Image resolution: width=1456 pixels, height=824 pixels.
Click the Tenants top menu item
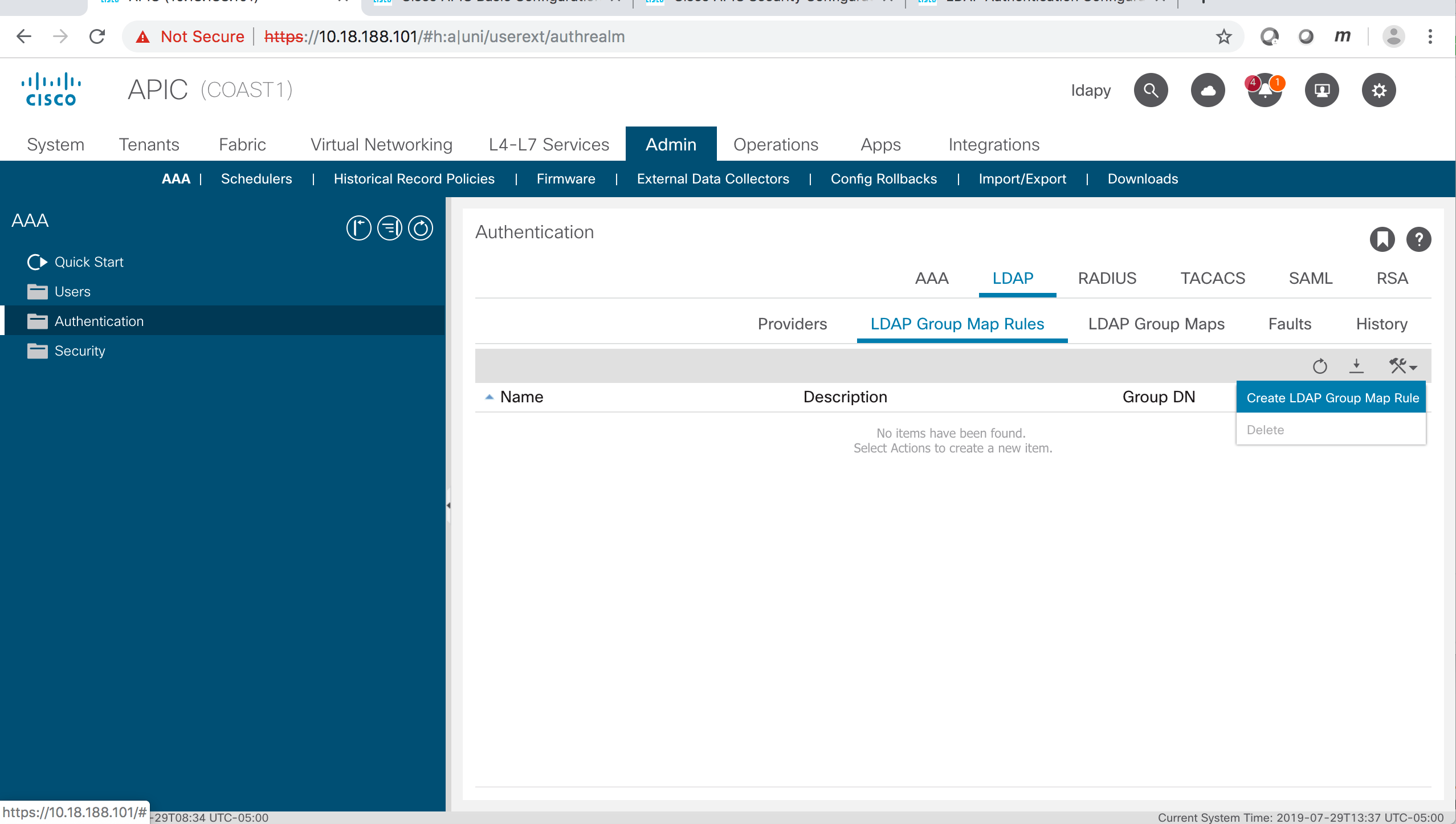point(149,145)
